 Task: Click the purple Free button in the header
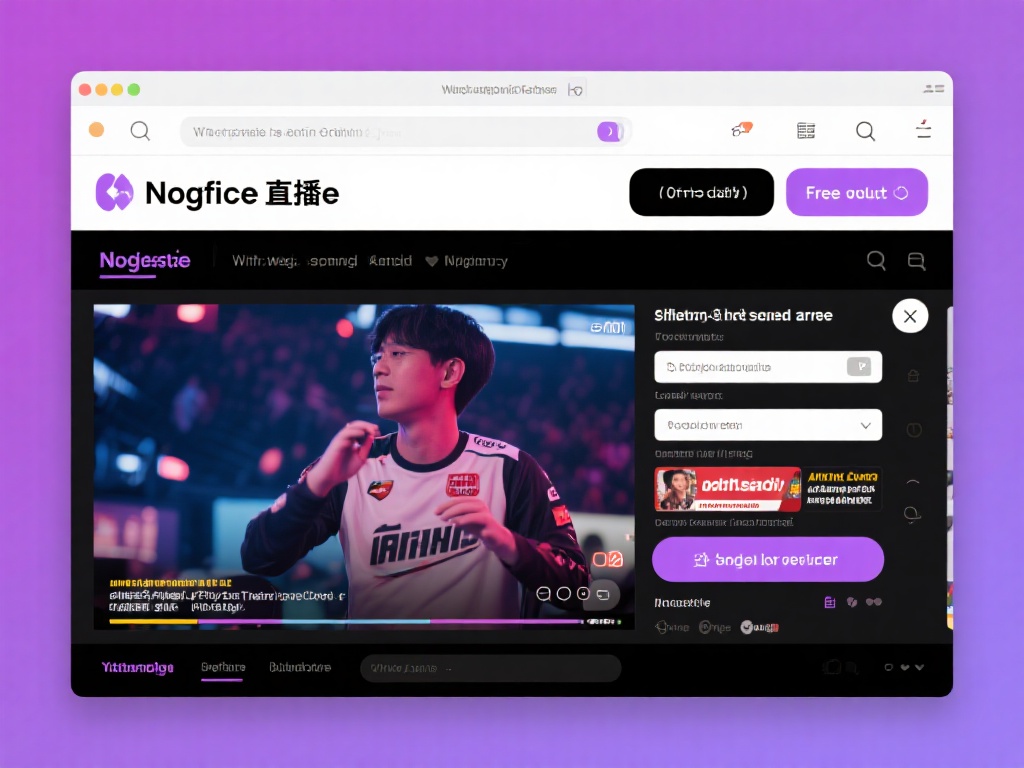856,193
